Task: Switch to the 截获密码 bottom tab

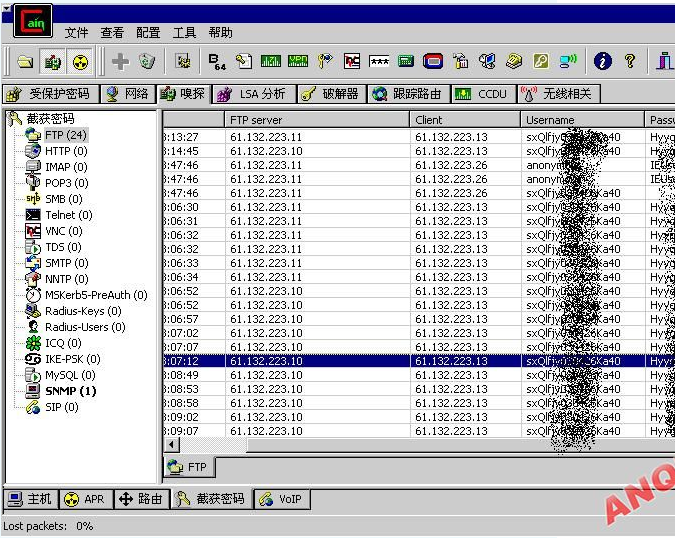Action: 211,499
